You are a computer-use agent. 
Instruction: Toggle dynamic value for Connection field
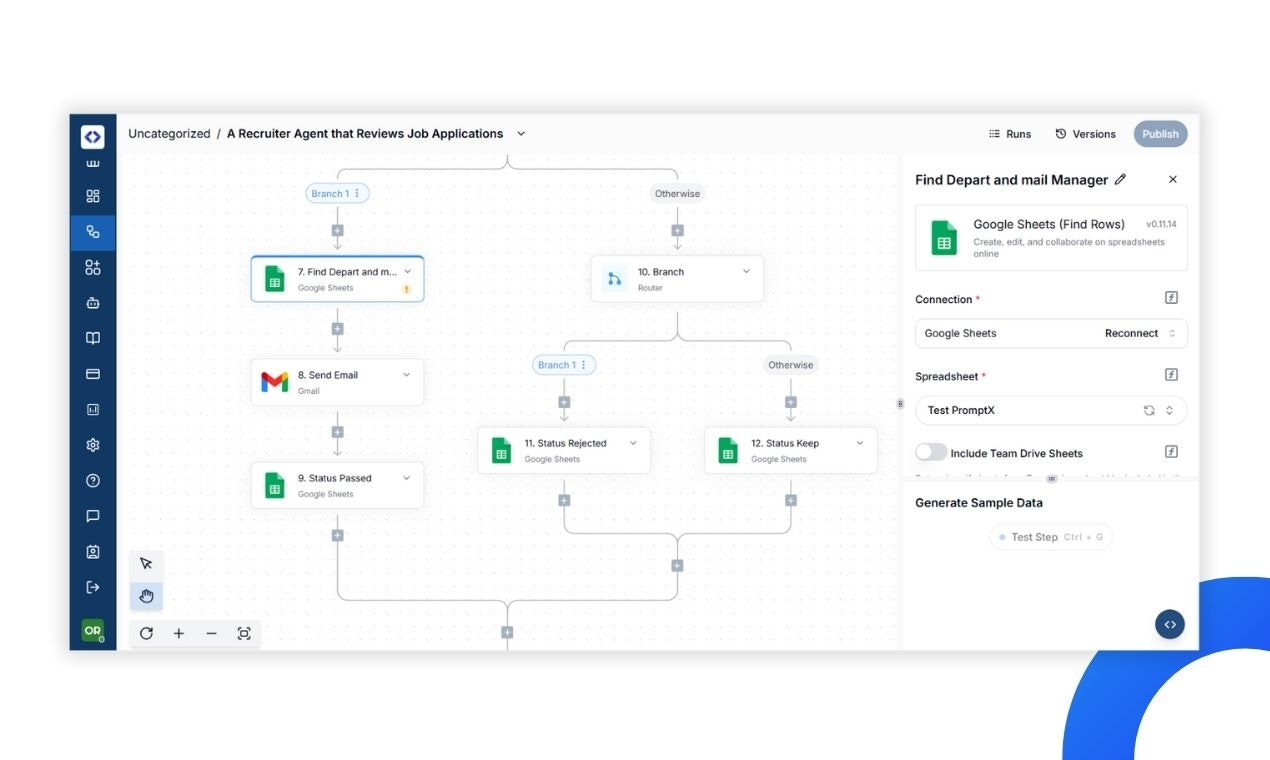click(1172, 298)
